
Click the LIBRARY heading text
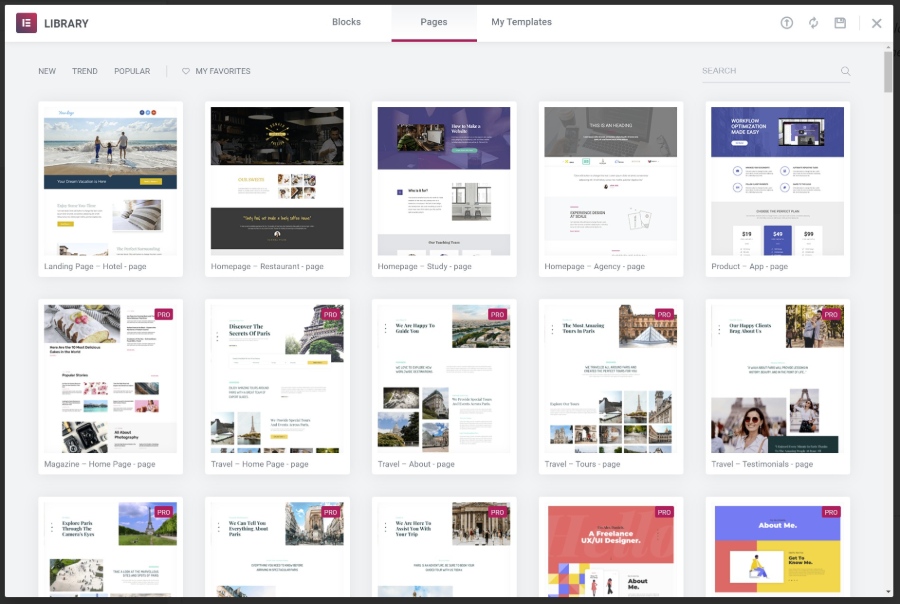coord(67,24)
